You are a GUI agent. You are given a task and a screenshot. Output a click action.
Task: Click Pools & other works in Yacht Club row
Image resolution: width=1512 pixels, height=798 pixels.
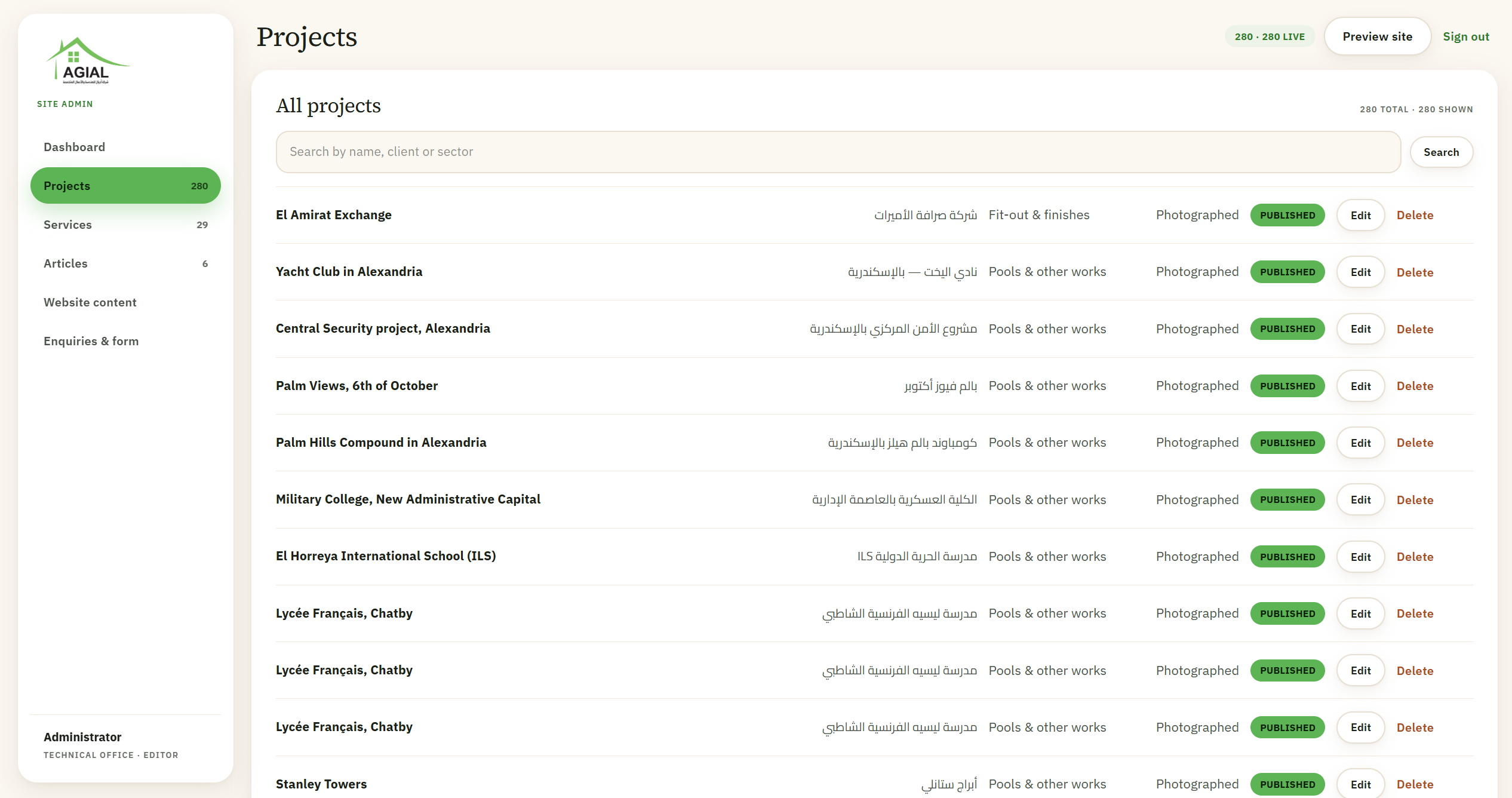[x=1047, y=272]
